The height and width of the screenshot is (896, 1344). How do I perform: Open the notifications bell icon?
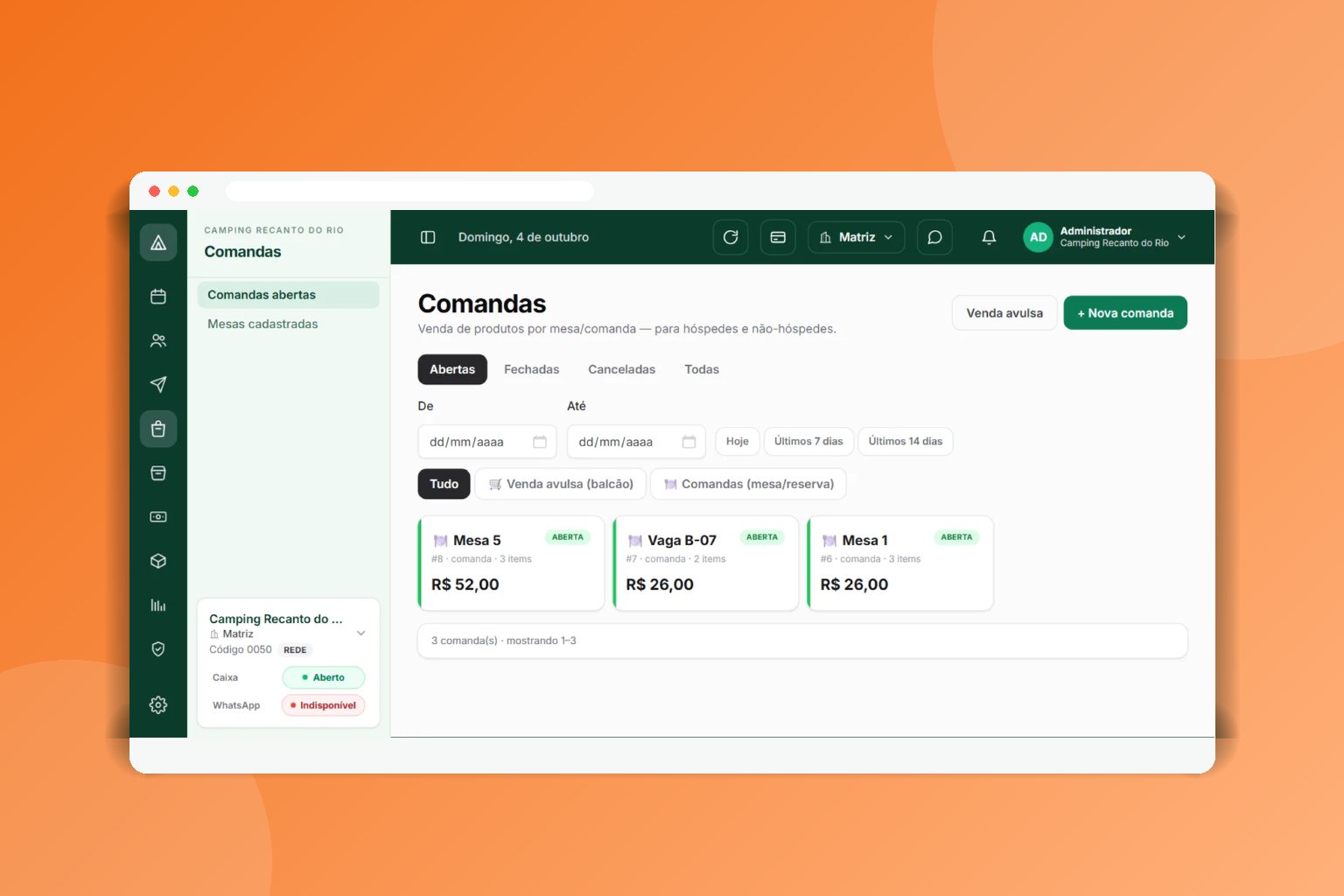click(x=989, y=237)
